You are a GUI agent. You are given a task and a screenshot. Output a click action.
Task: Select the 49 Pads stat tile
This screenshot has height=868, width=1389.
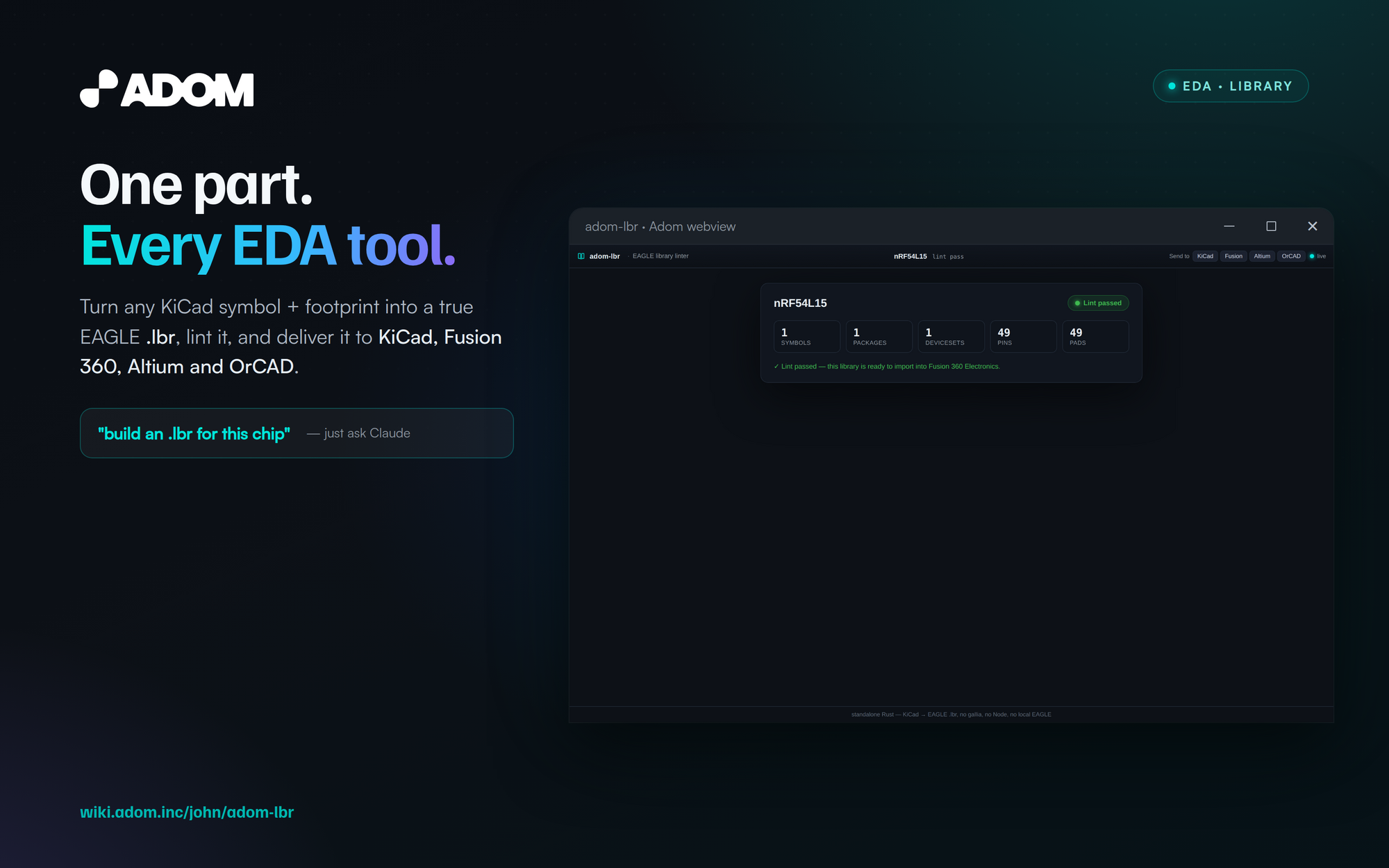point(1096,337)
